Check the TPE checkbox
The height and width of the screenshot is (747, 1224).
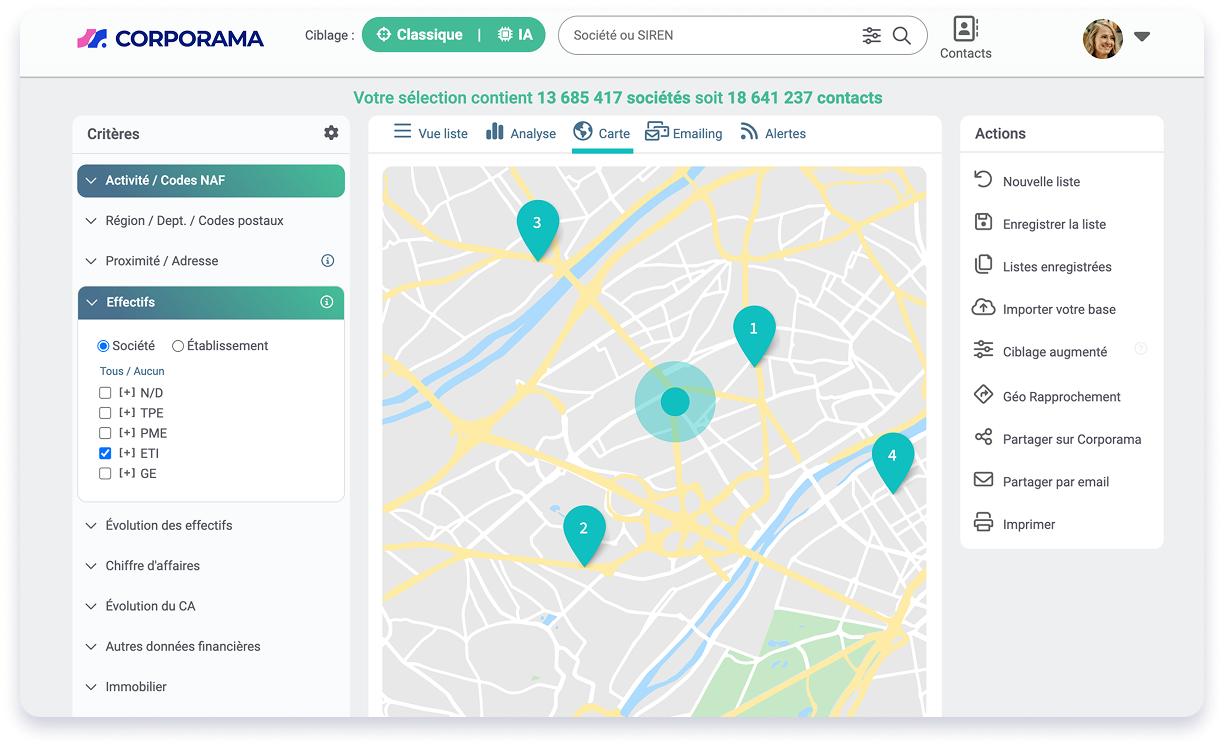point(105,412)
